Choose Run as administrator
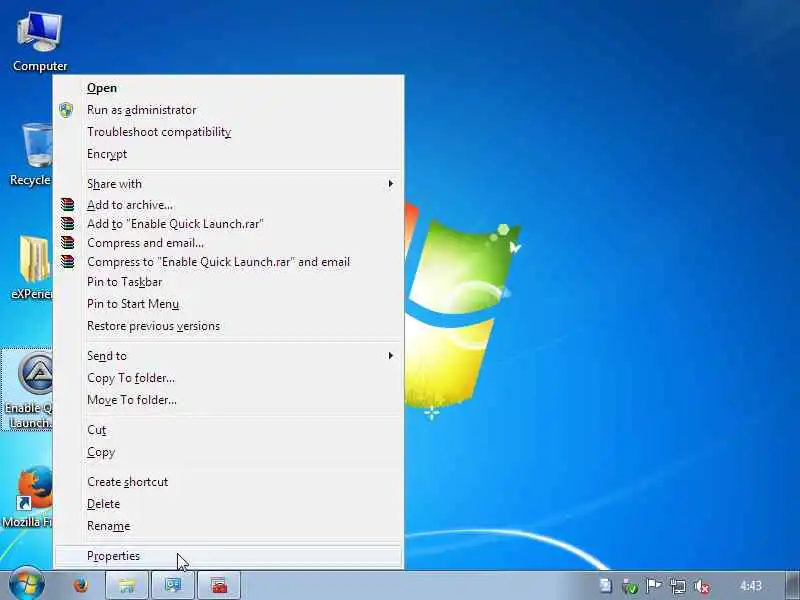 229,110
